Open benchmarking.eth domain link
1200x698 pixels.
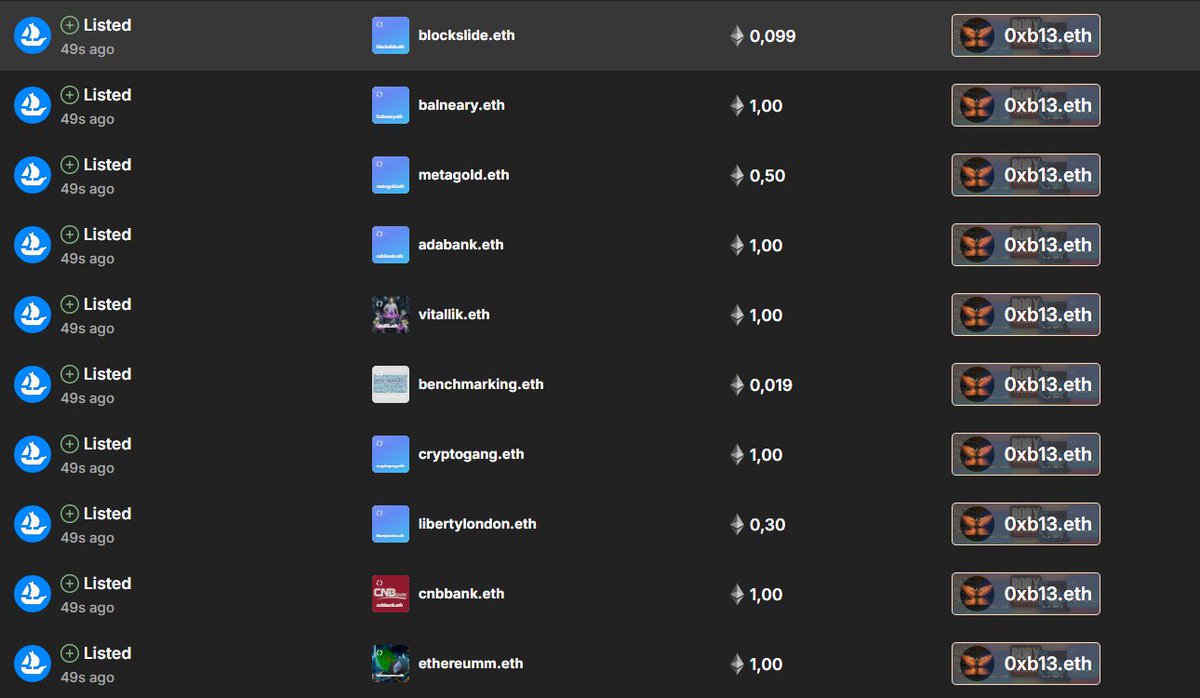(x=480, y=384)
